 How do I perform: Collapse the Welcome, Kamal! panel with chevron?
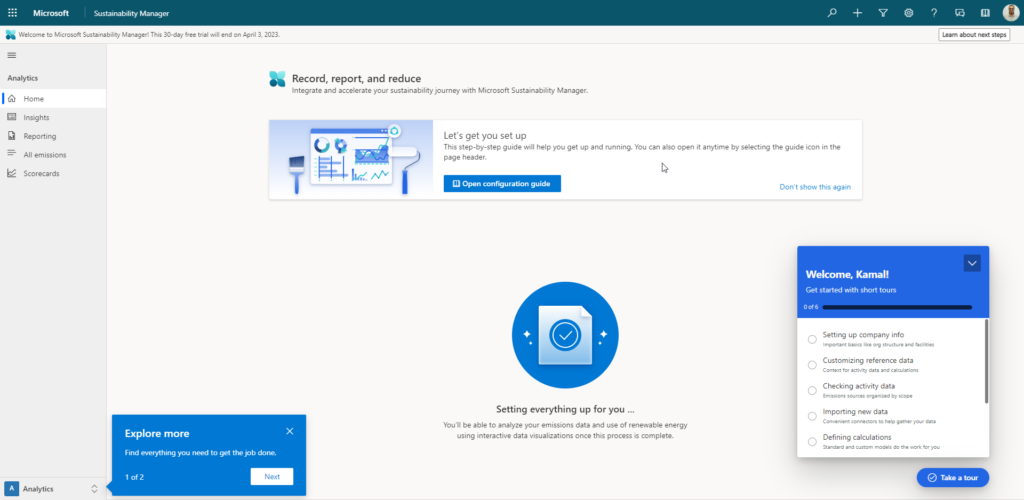click(972, 263)
